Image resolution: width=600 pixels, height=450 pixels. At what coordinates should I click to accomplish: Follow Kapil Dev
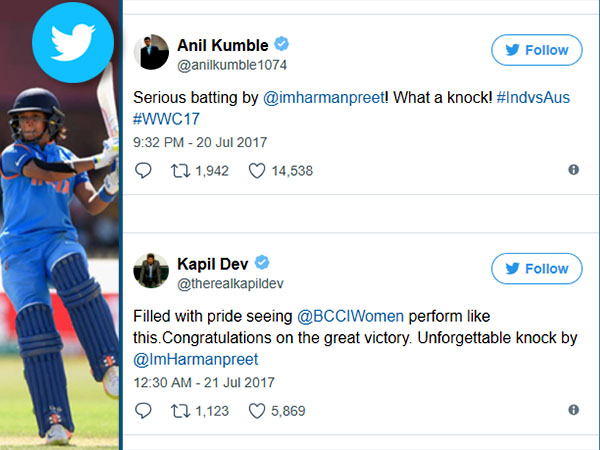pyautogui.click(x=537, y=269)
